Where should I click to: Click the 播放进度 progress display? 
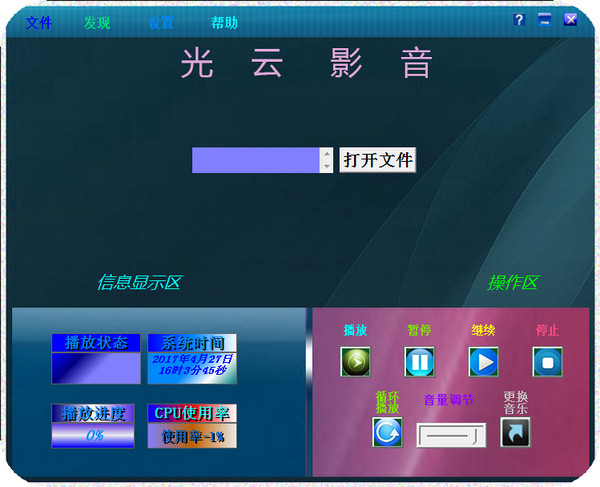(93, 435)
